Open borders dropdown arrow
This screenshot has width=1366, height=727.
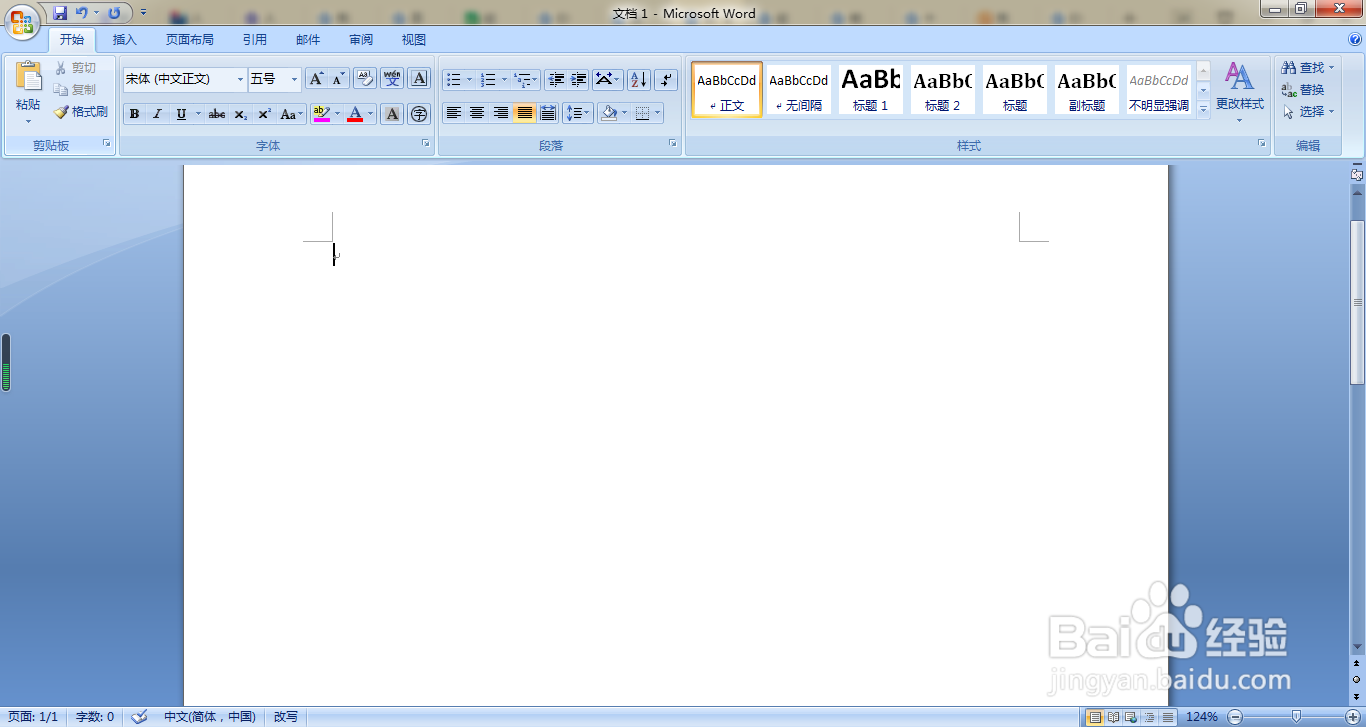657,113
